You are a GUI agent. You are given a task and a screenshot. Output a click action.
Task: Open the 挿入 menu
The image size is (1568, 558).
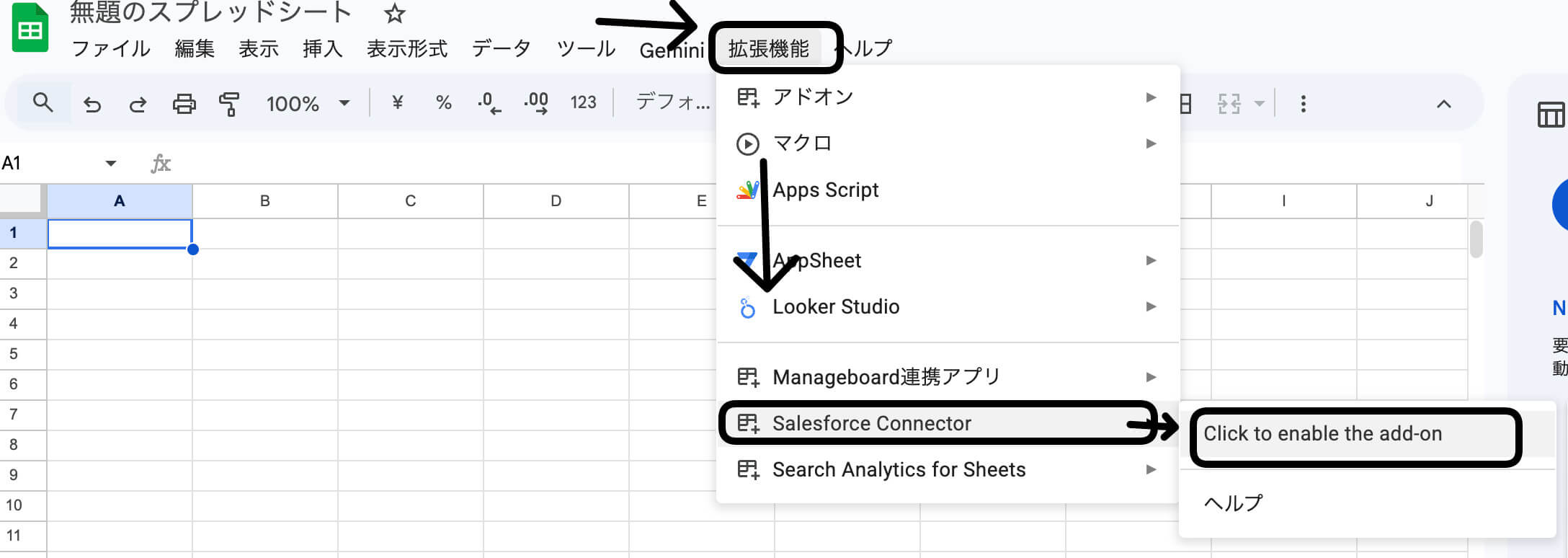(323, 49)
